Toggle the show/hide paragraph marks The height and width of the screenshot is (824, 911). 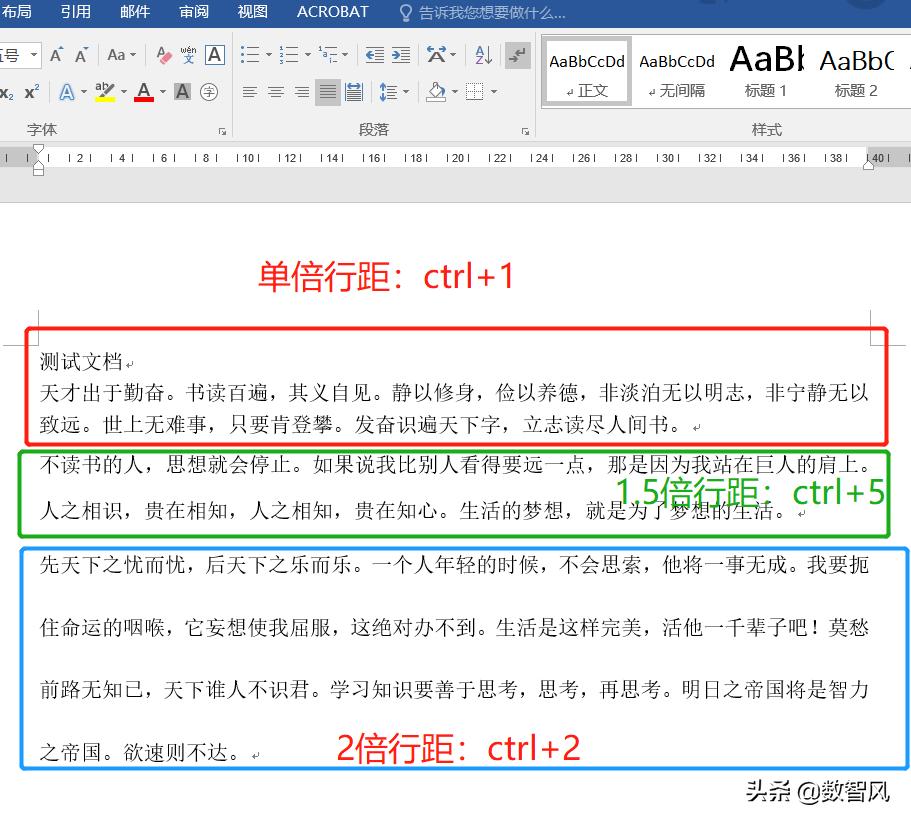click(x=520, y=55)
